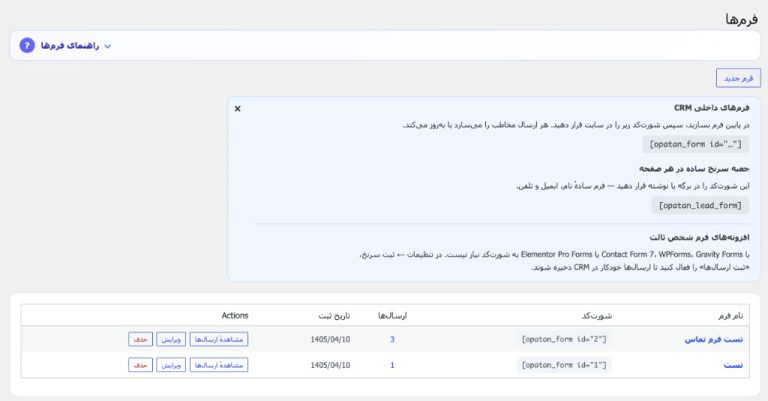
Task: View submissions for the تست form
Action: (219, 365)
